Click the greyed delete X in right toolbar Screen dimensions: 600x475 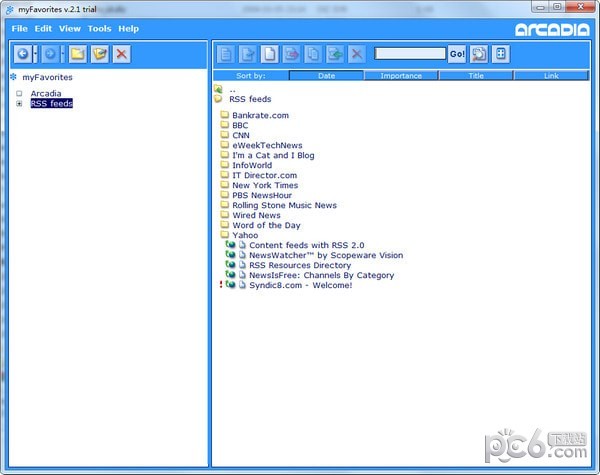pyautogui.click(x=357, y=54)
